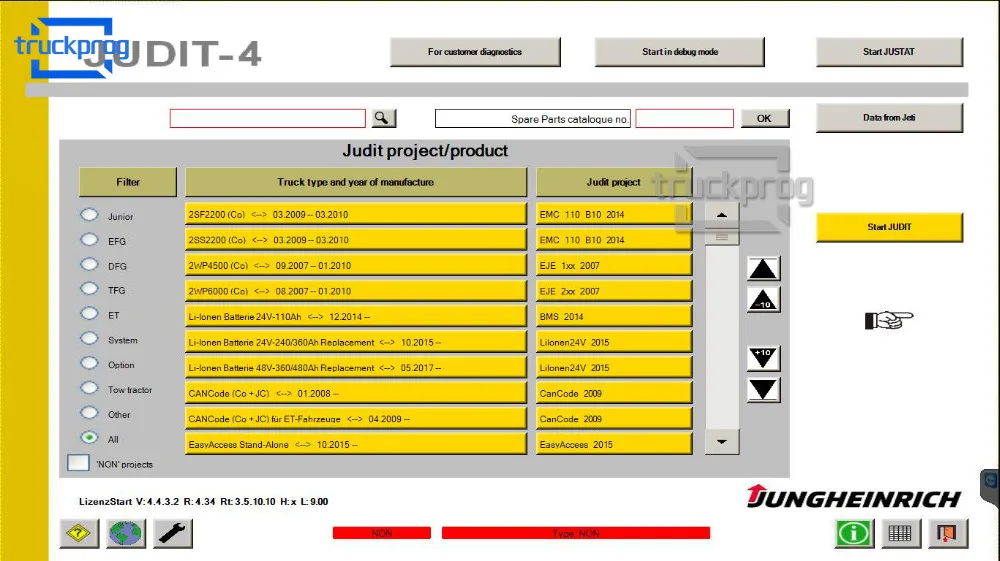
Task: Select the System filter radio button
Action: (x=89, y=339)
